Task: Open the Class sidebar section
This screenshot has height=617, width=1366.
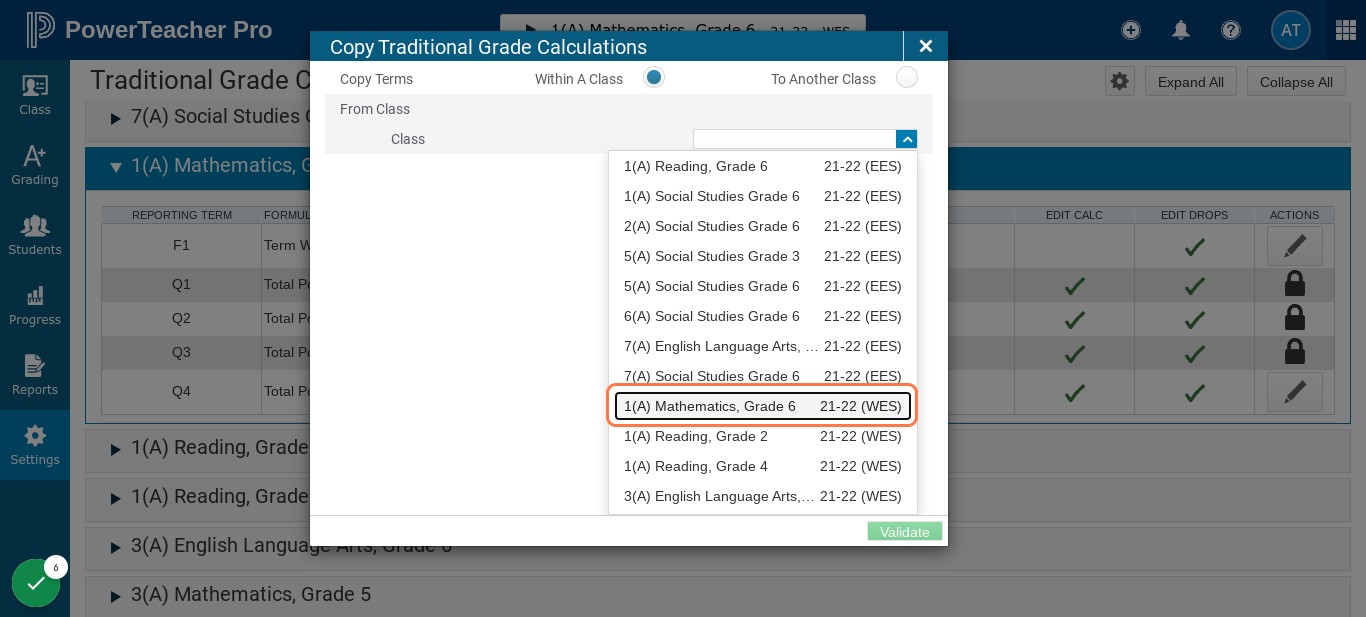Action: point(35,95)
